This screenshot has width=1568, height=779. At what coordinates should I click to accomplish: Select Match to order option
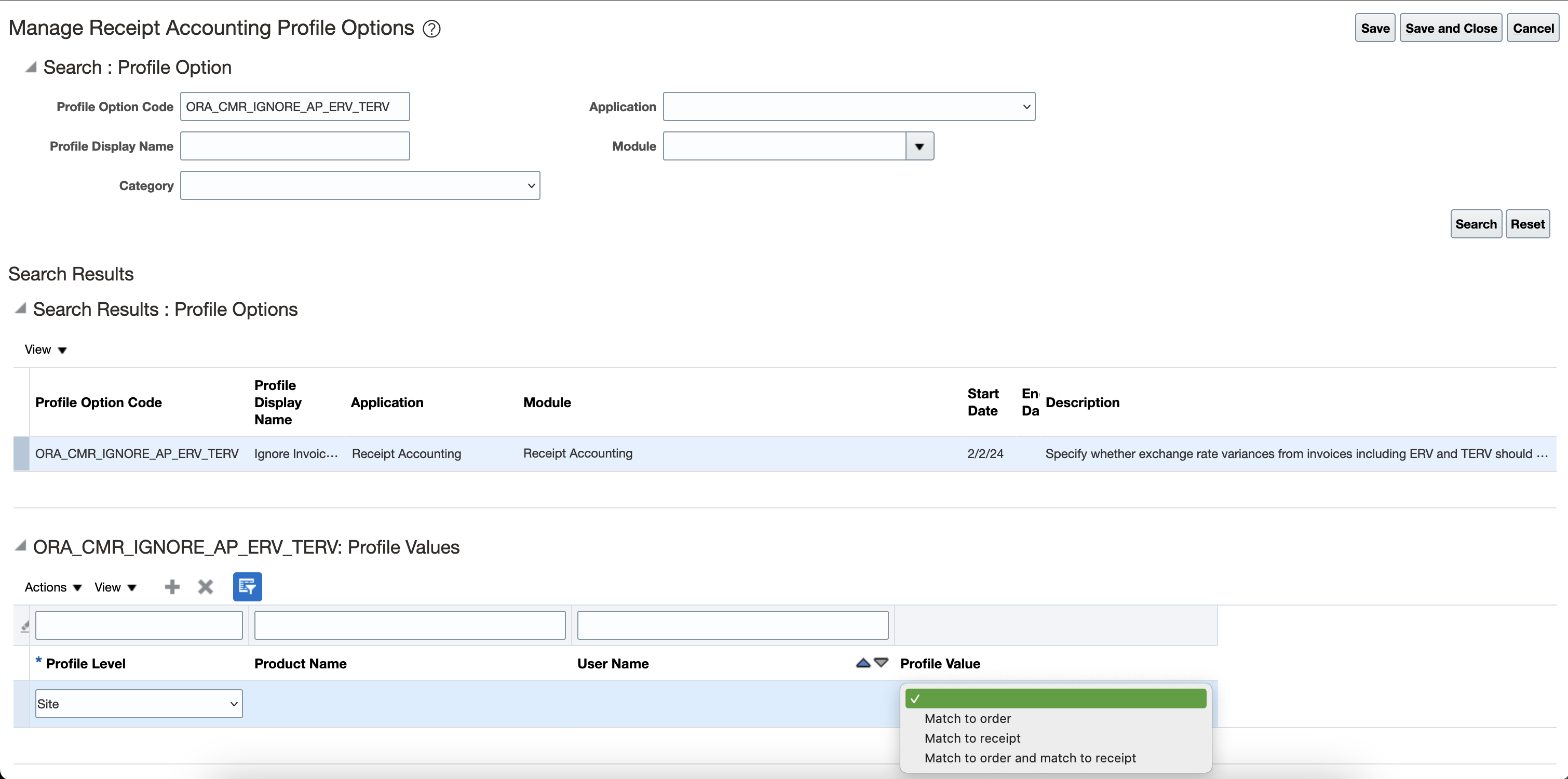click(967, 718)
